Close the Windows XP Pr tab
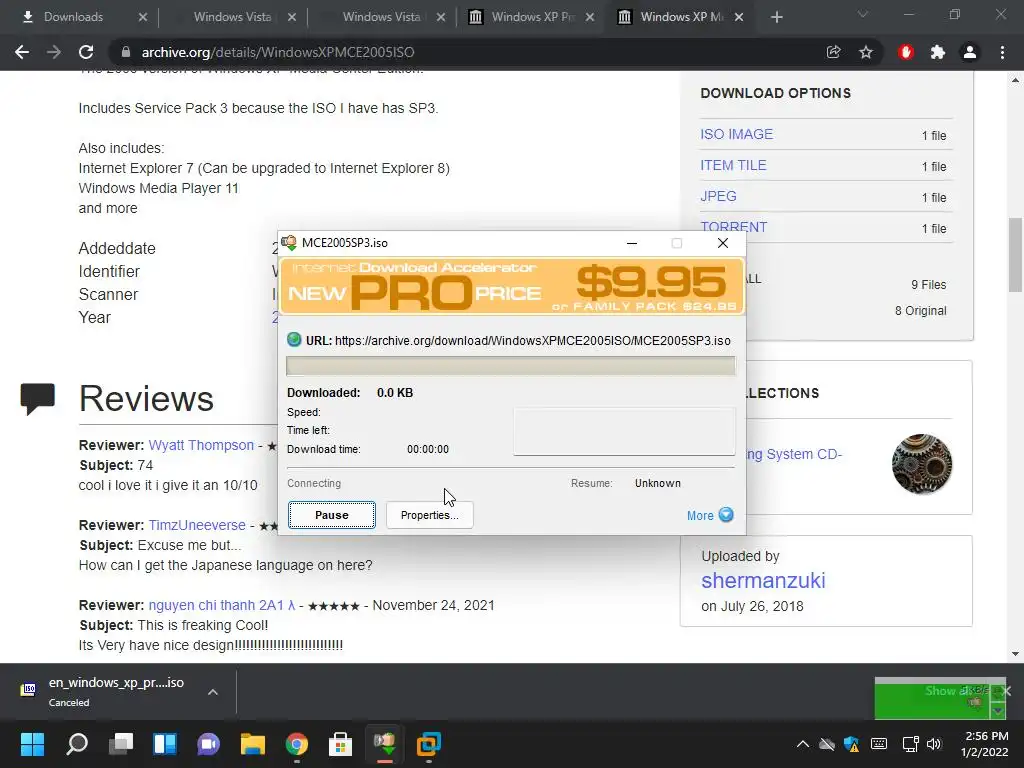Image resolution: width=1024 pixels, height=768 pixels. click(x=590, y=17)
